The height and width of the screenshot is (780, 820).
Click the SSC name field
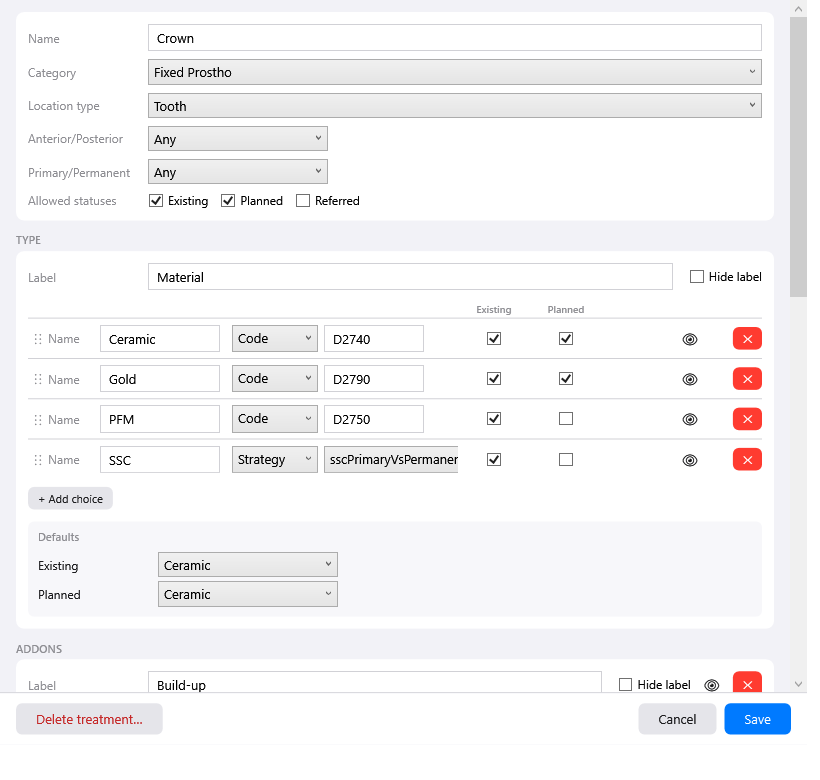point(160,460)
